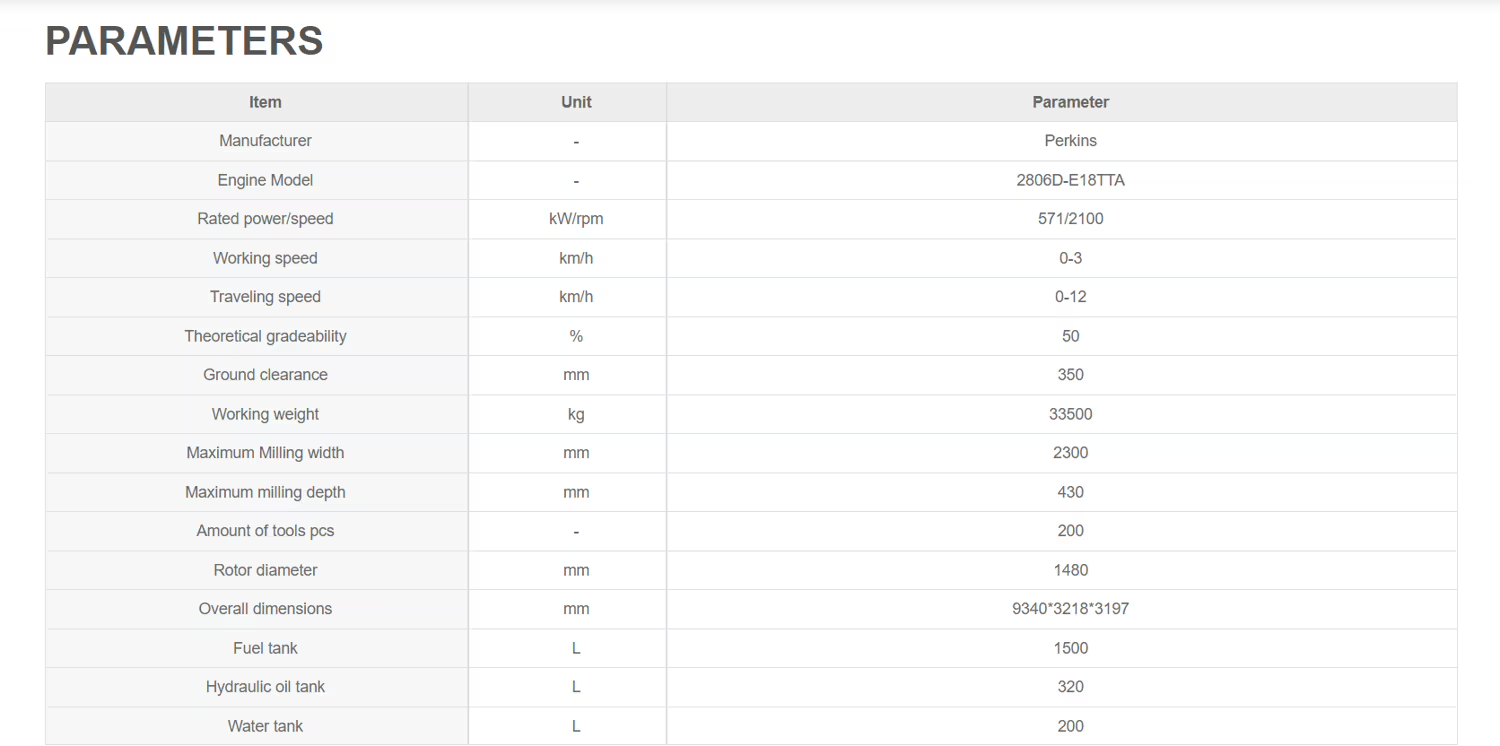Click mm unit in Rotor diameter row
The image size is (1500, 746).
coord(576,570)
